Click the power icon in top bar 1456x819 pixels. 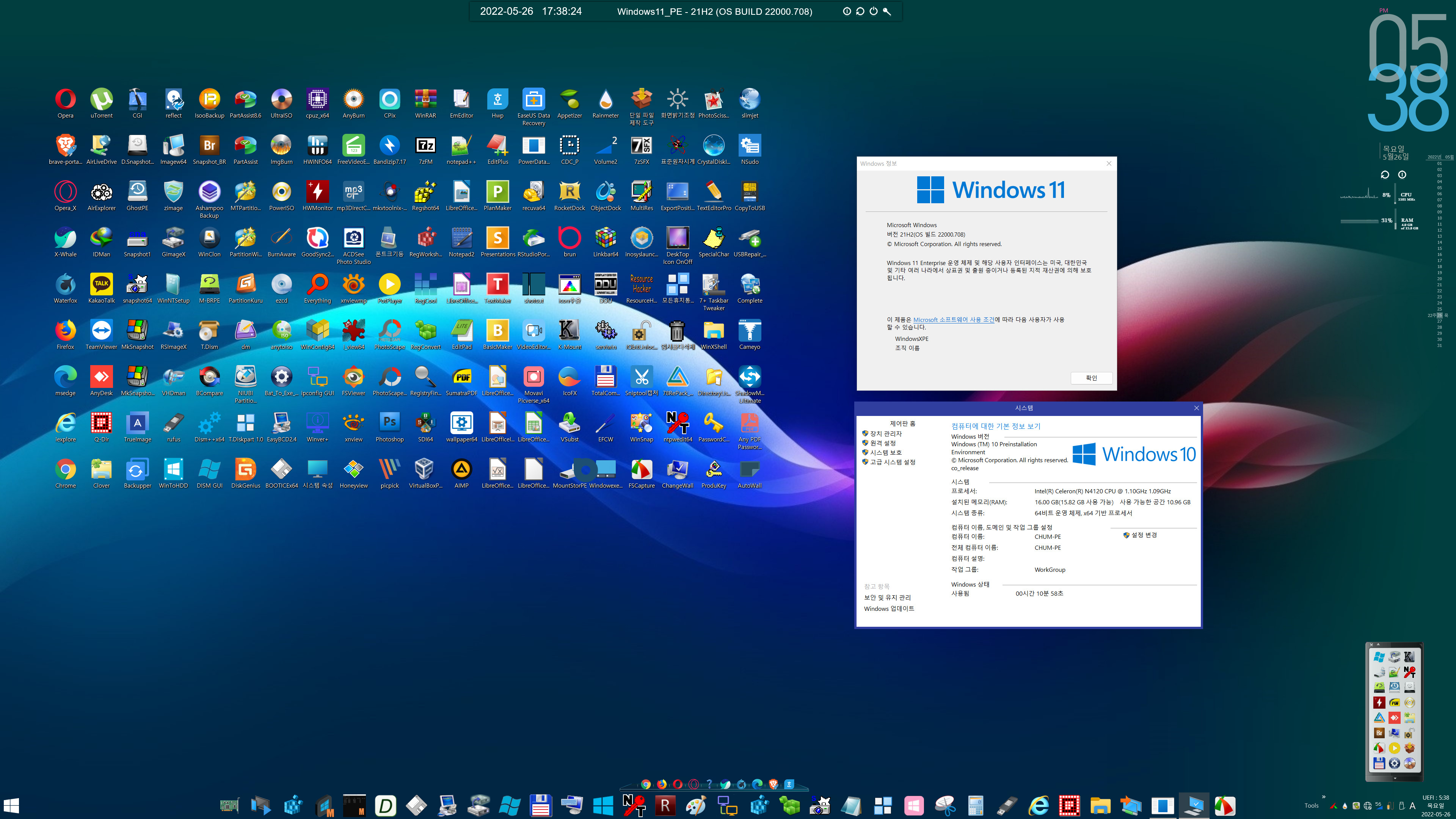[x=874, y=11]
